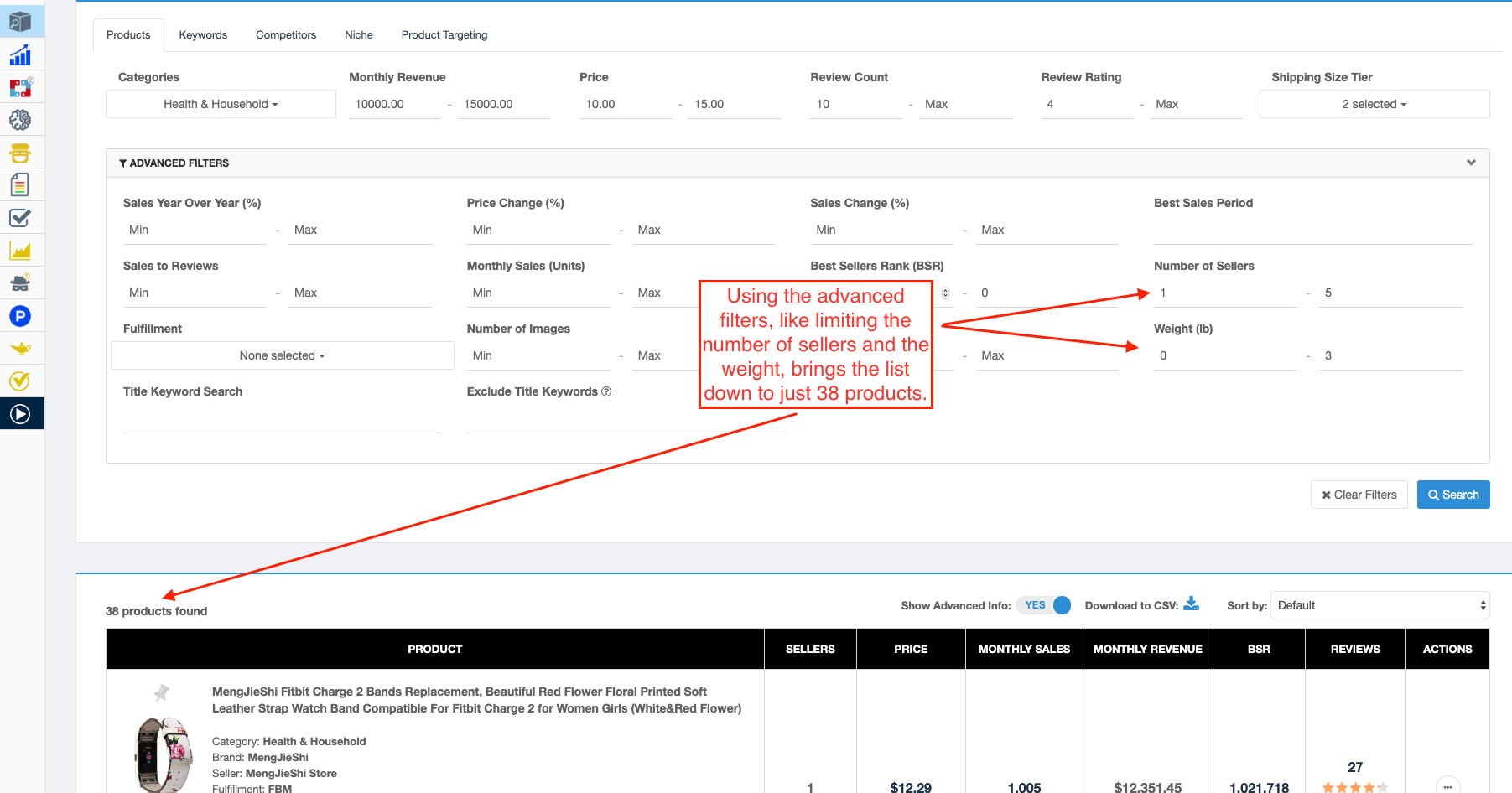Viewport: 1512px width, 793px height.
Task: Click Price min field 10.00
Action: coord(626,104)
